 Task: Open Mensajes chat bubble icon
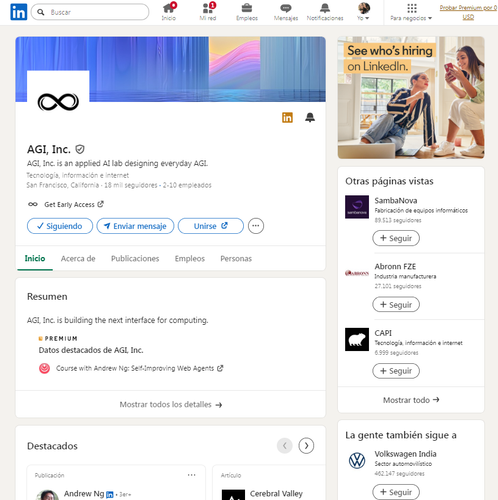(x=286, y=8)
